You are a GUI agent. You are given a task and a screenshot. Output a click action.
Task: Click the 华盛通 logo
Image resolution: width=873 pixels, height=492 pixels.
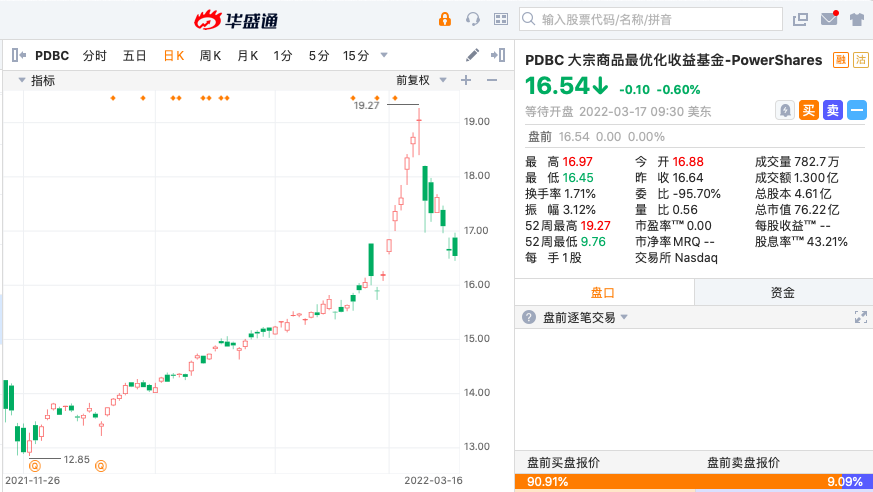click(x=236, y=21)
